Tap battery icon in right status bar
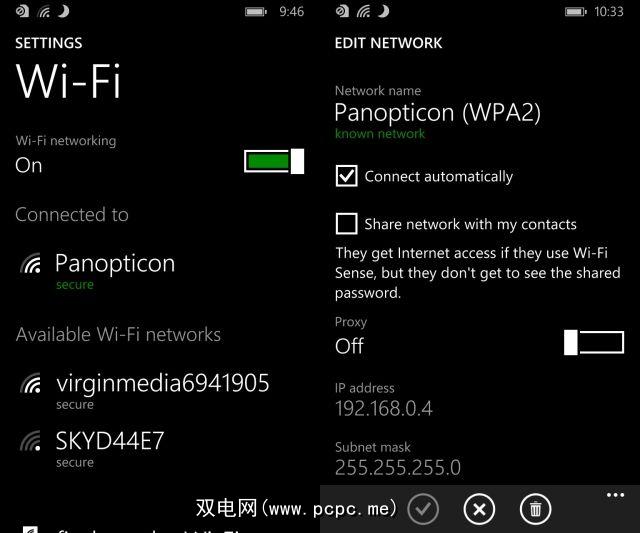 [x=576, y=12]
